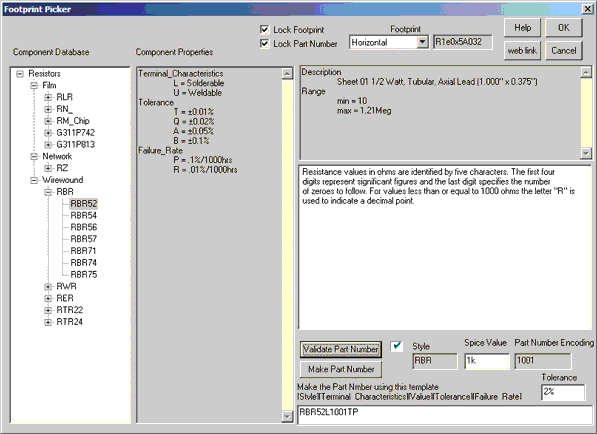The height and width of the screenshot is (434, 597).
Task: Click the Description panel scroll up arrow
Action: point(586,72)
